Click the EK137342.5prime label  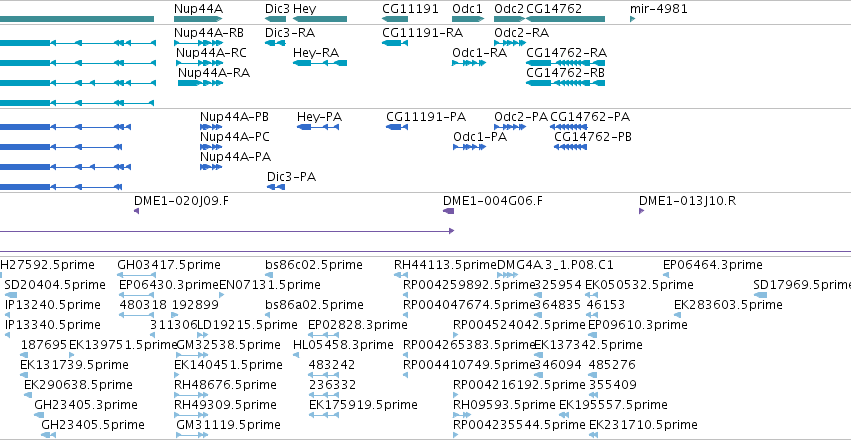click(588, 345)
